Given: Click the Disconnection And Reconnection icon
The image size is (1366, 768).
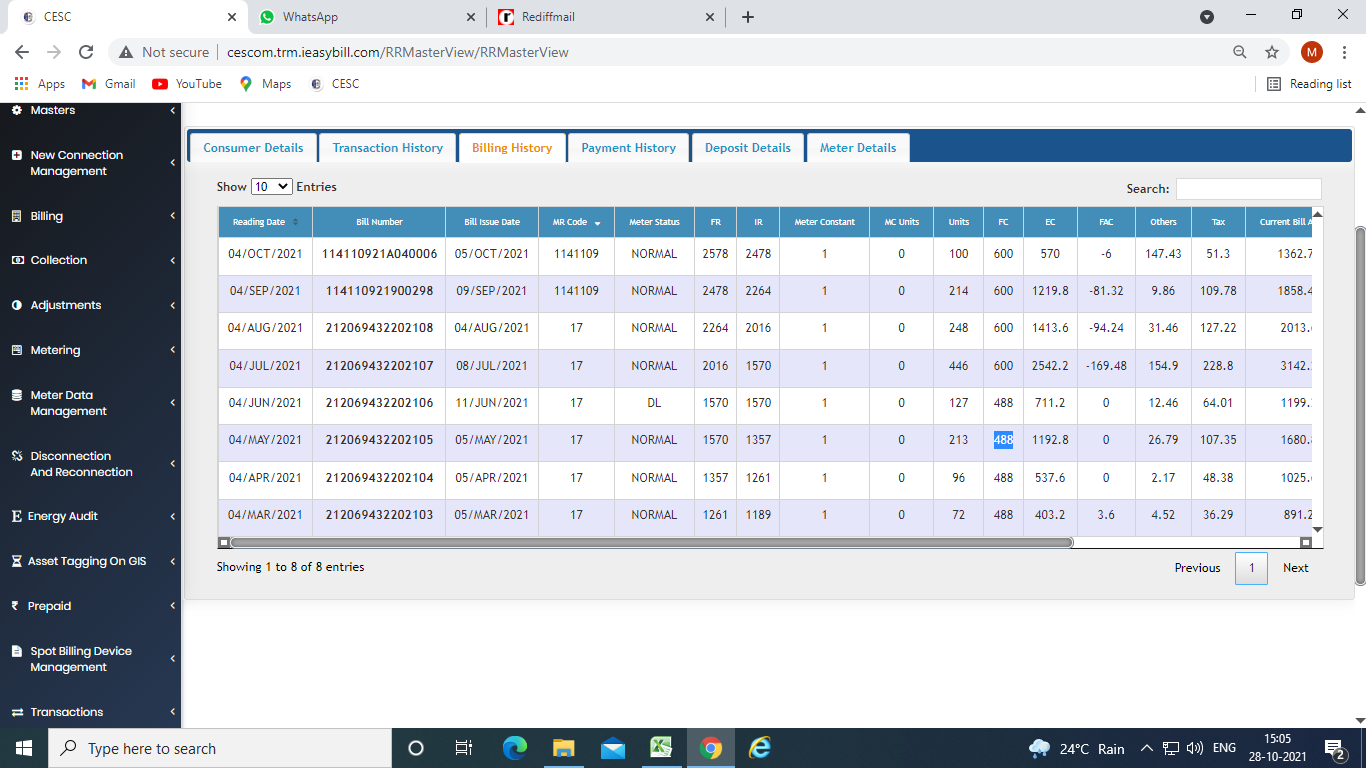Looking at the screenshot, I should 16,456.
